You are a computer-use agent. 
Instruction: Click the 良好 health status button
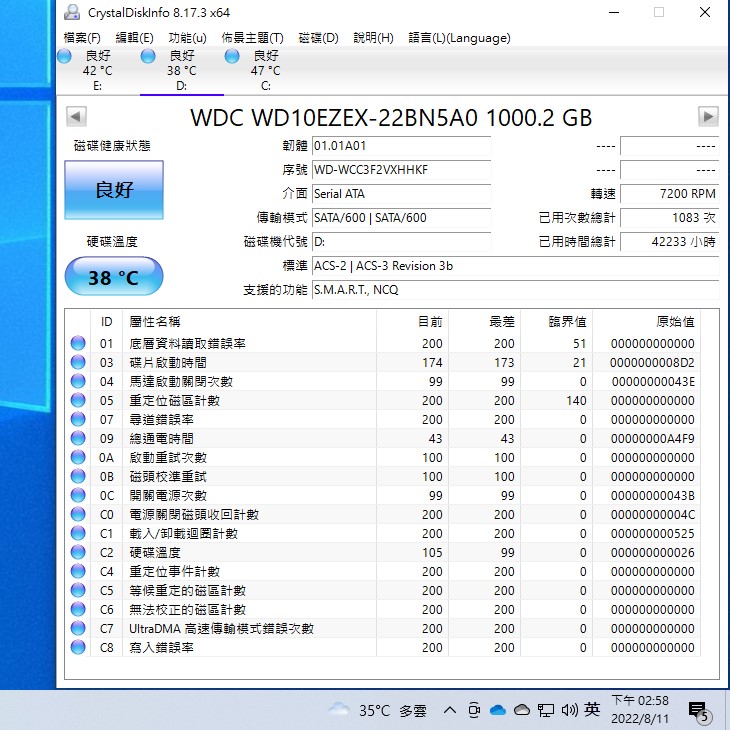(x=114, y=190)
